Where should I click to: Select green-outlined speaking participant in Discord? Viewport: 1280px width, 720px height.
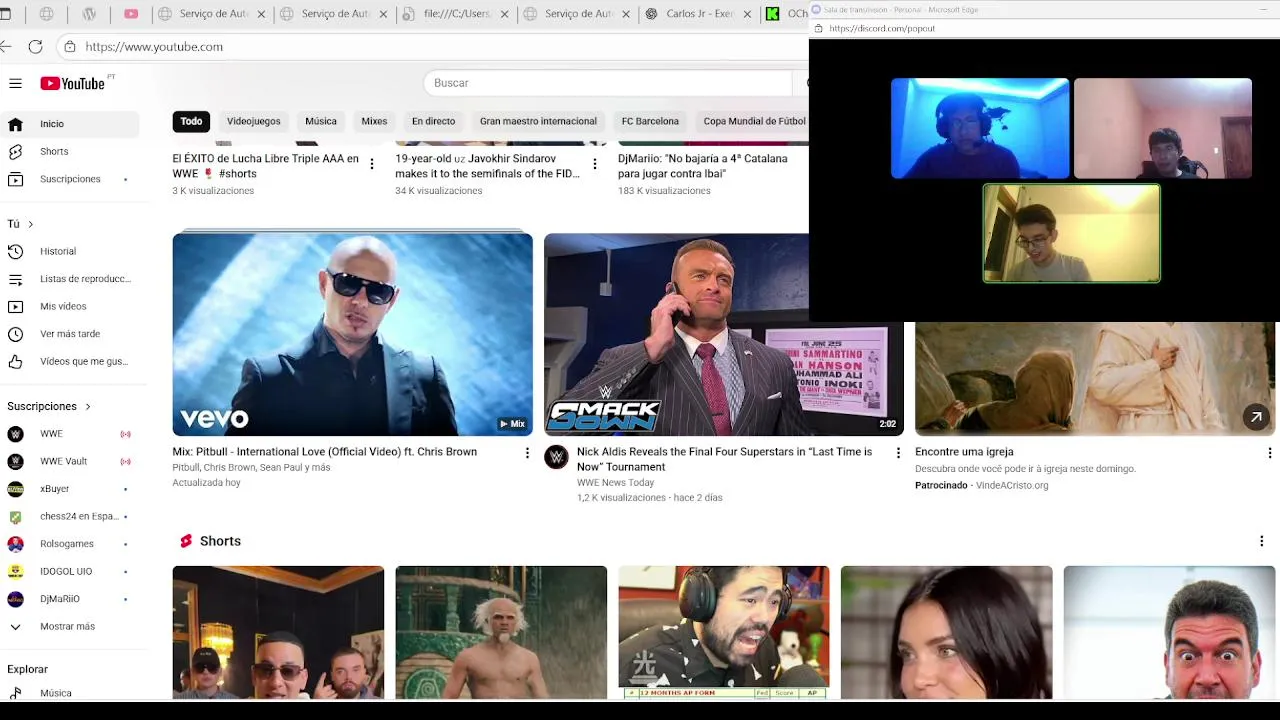pos(1071,233)
